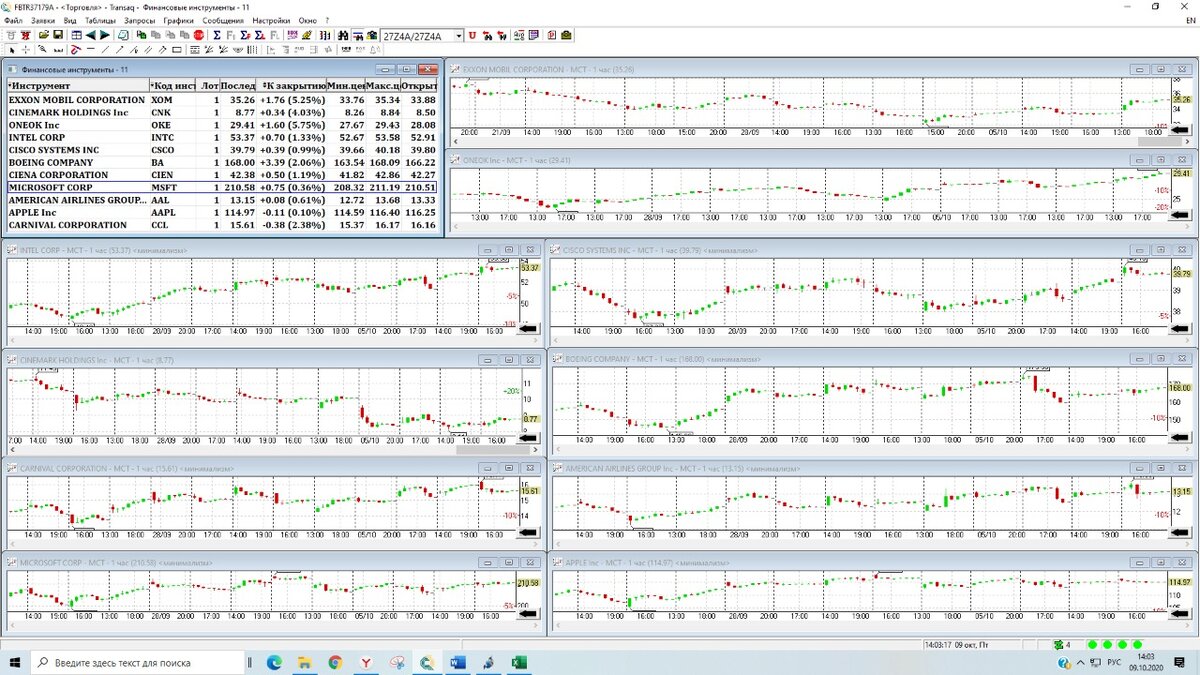Select the BOEING COMPANY row

[x=222, y=162]
